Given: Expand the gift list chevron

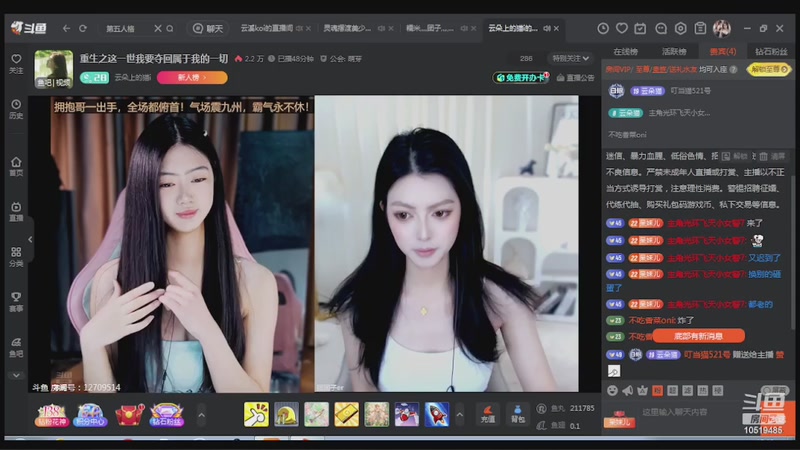Looking at the screenshot, I should [460, 415].
